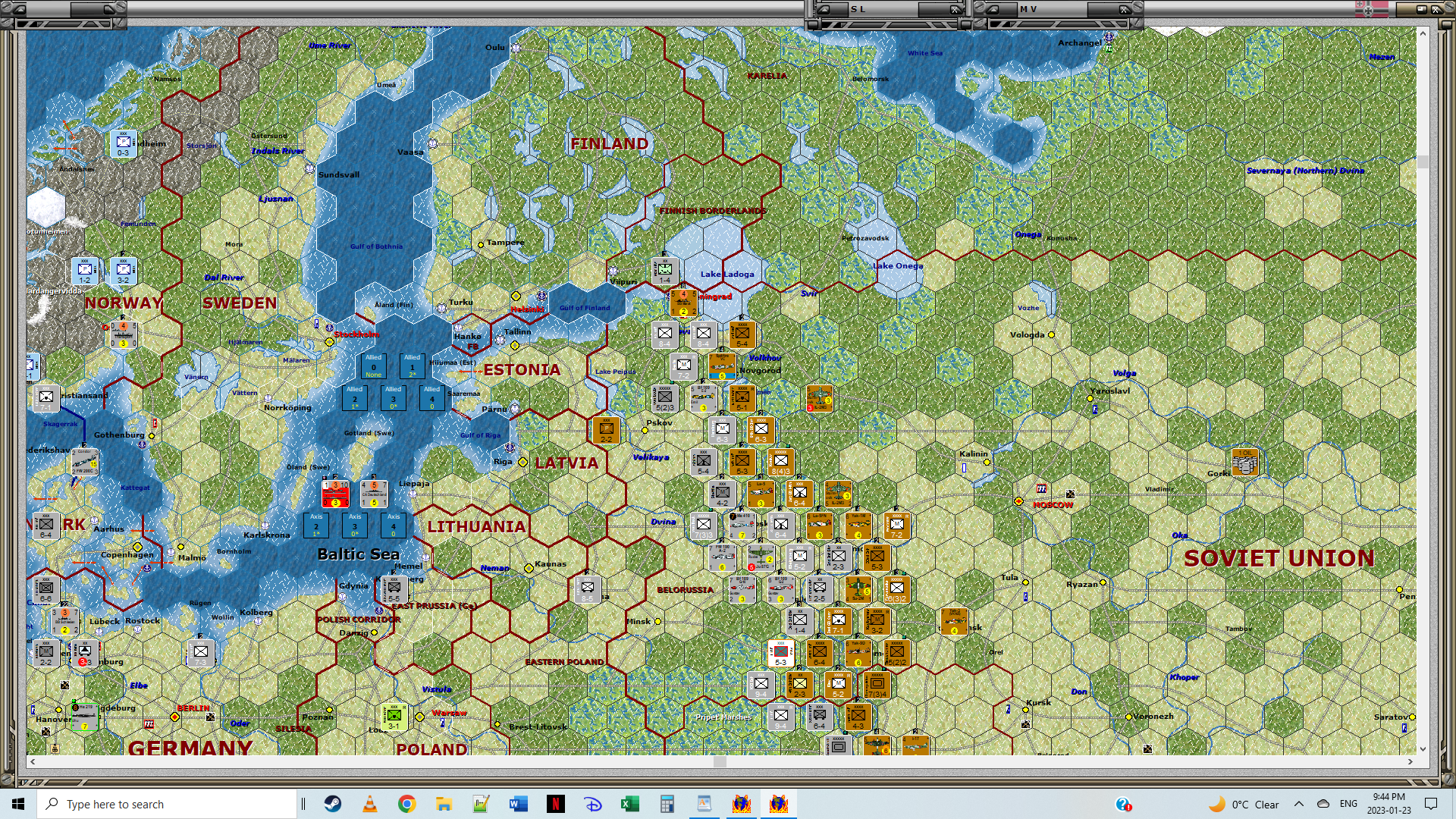Select the 5-5 unit at Königsberg

(x=394, y=589)
